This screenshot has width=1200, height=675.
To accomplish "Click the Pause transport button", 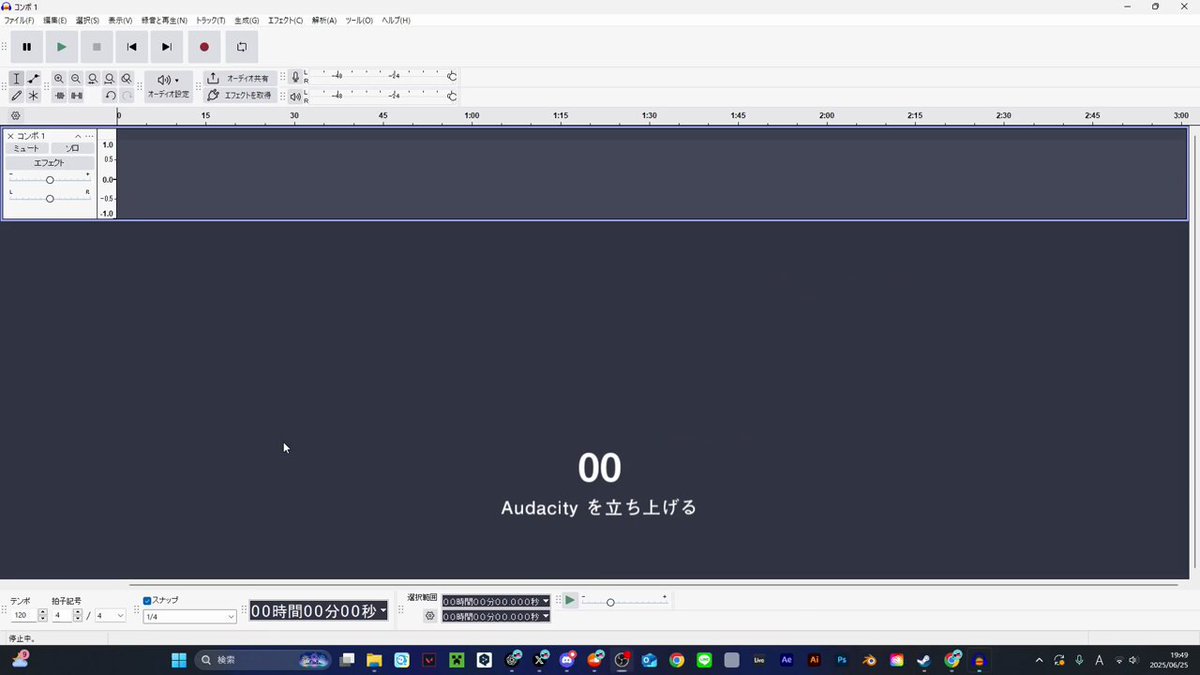I will coord(27,47).
